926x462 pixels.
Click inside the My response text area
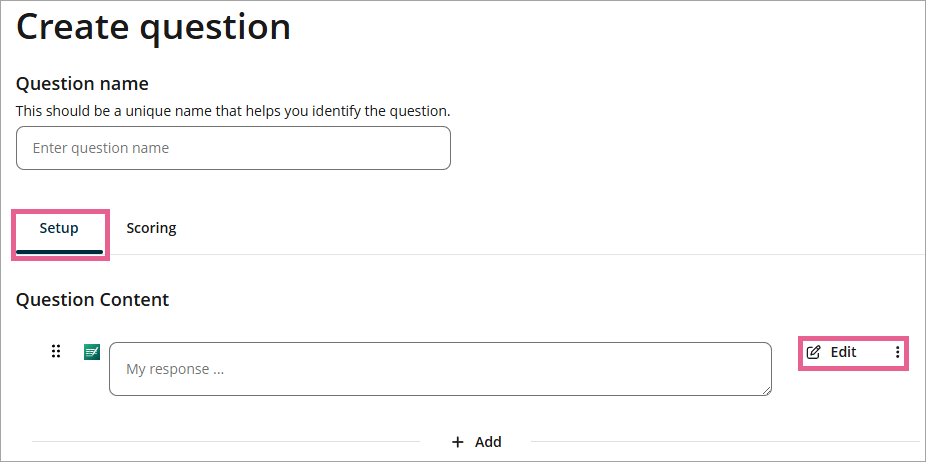click(440, 369)
